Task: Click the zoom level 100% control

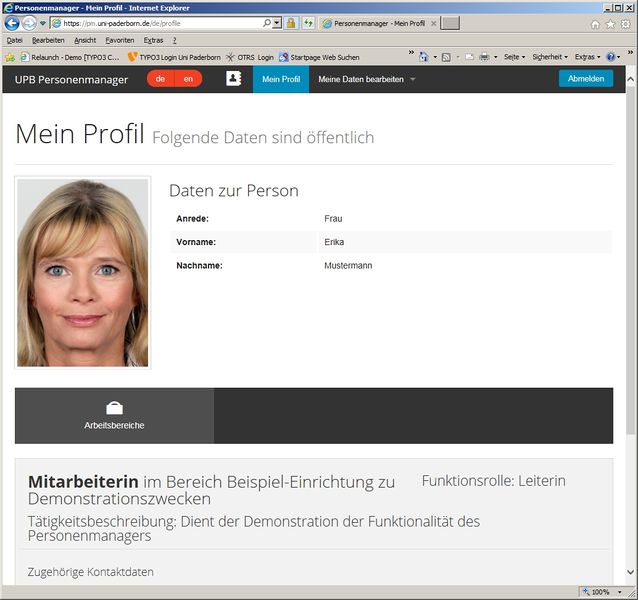Action: coord(603,592)
